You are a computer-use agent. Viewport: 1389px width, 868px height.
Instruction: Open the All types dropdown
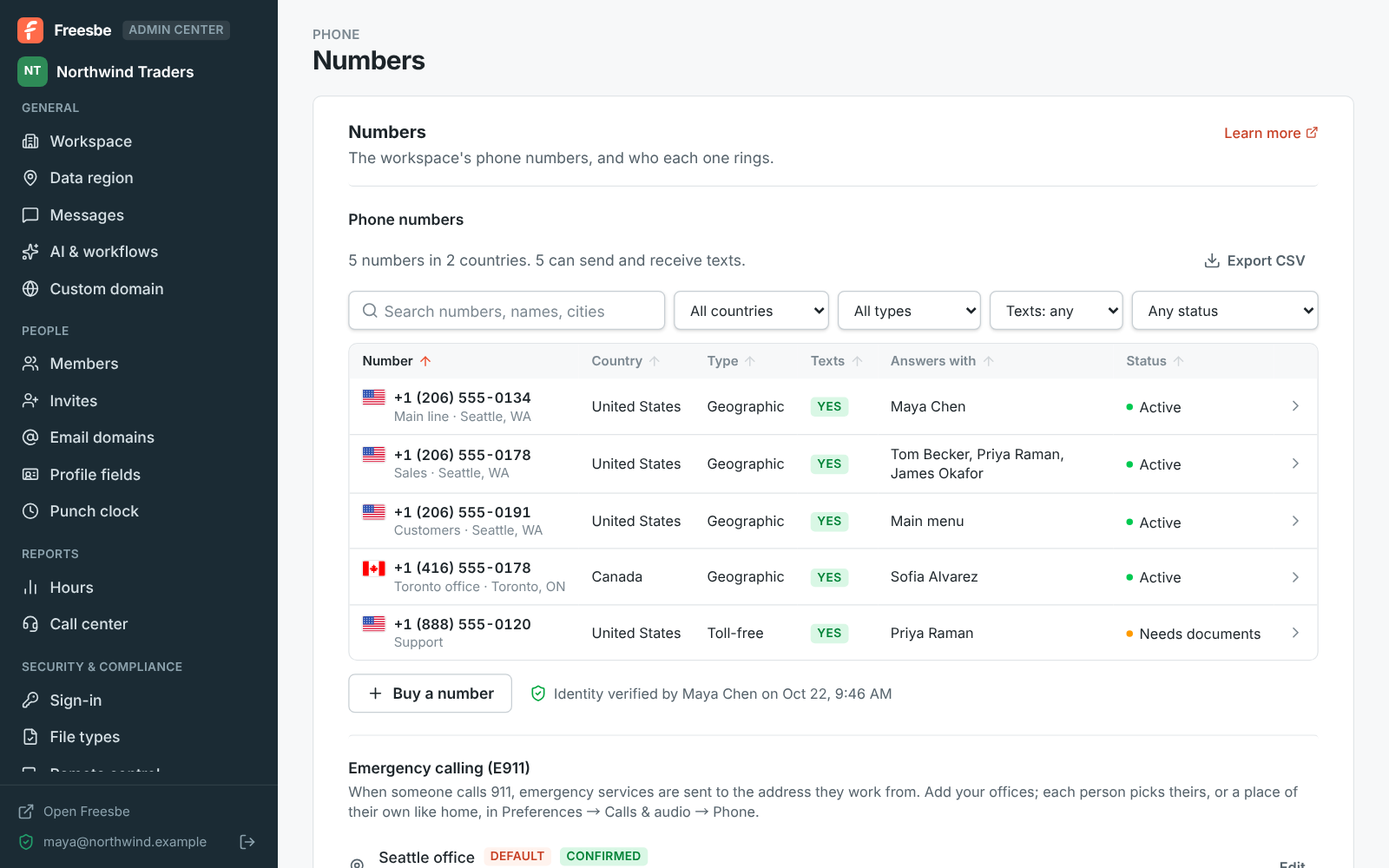(x=909, y=311)
